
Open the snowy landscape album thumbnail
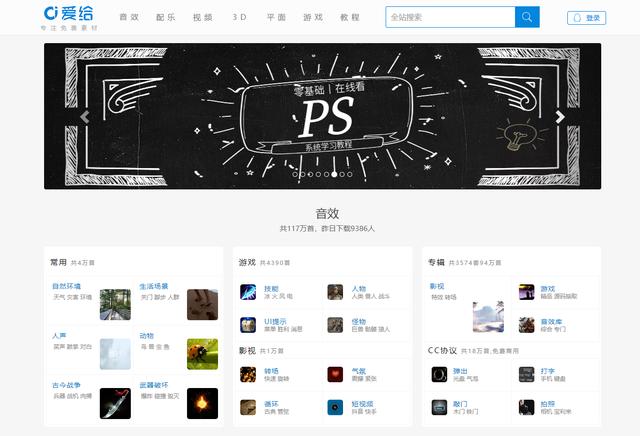[488, 317]
